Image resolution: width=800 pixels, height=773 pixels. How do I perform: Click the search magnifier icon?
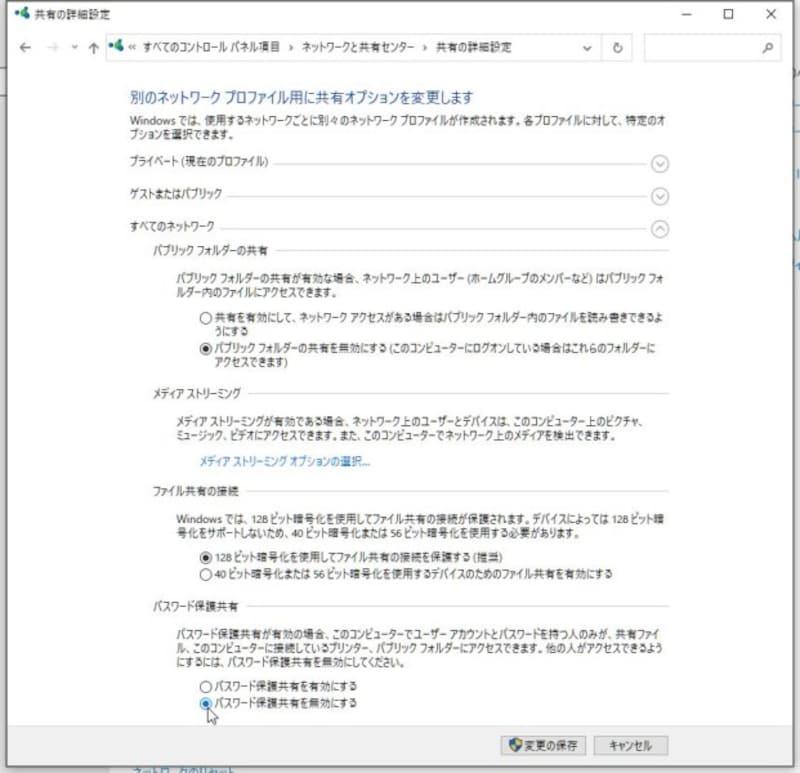[768, 47]
